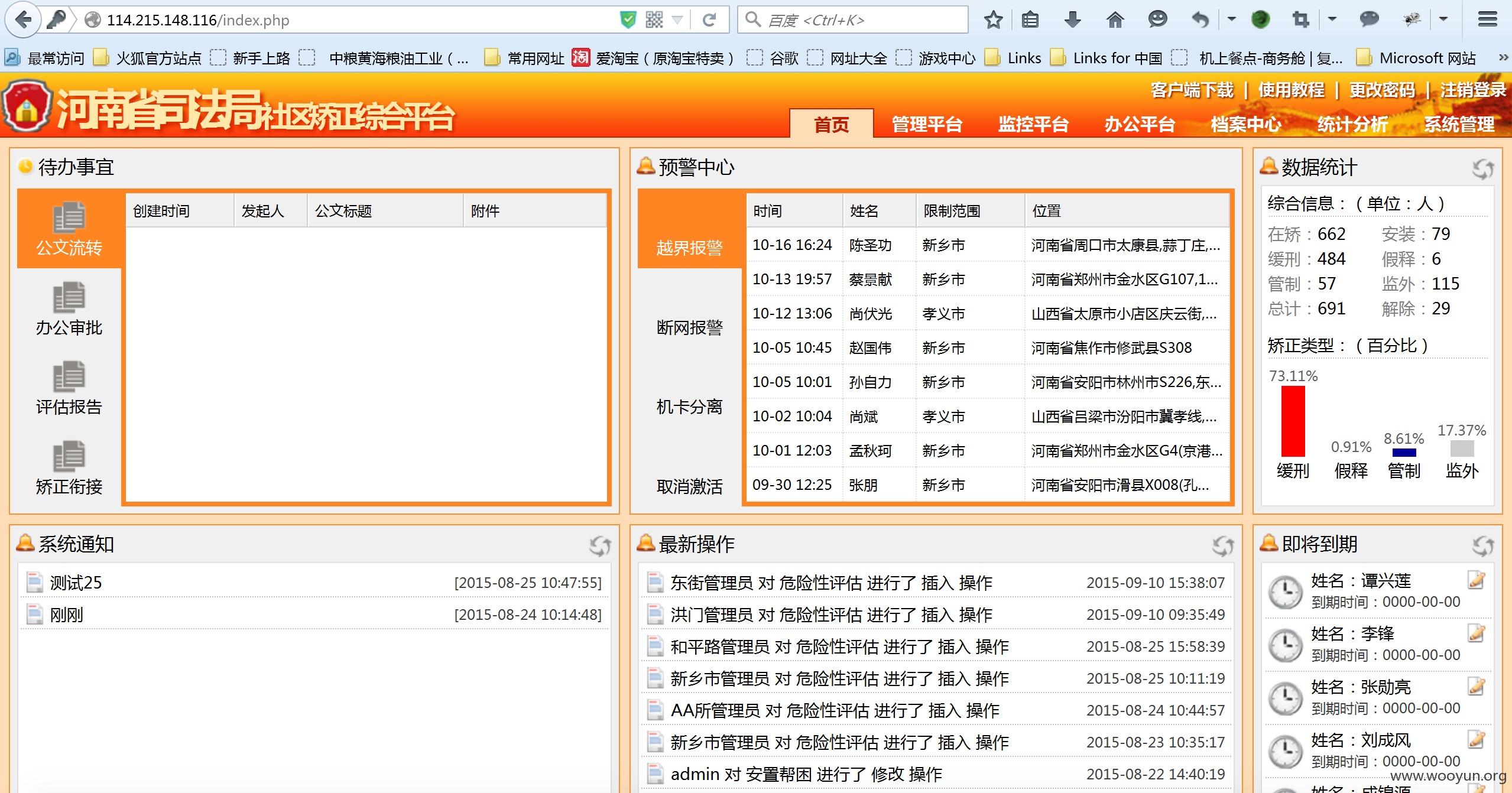
Task: Refresh the 即将到期 panel
Action: (x=1483, y=545)
